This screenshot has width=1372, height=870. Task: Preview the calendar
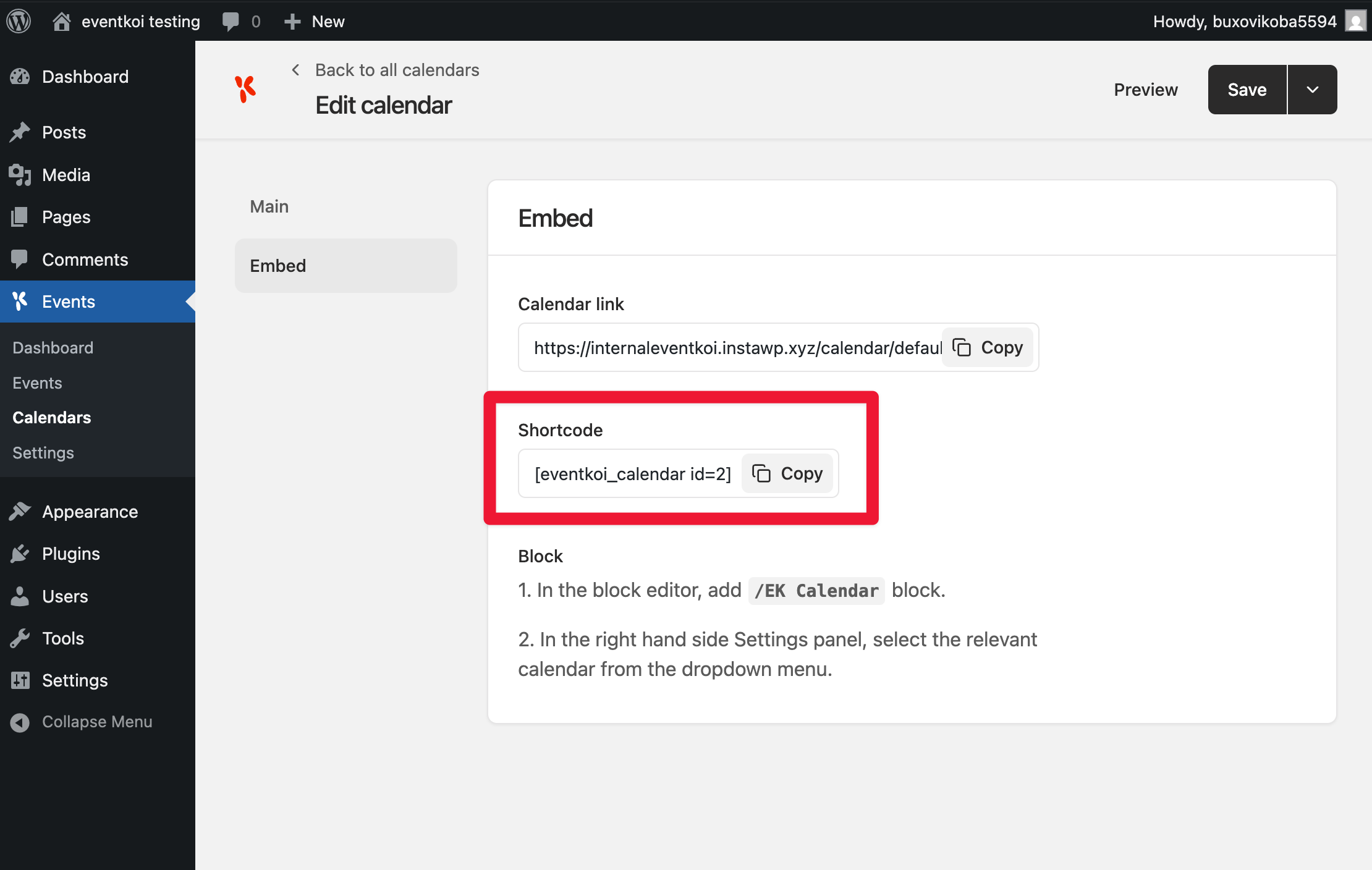click(x=1146, y=90)
